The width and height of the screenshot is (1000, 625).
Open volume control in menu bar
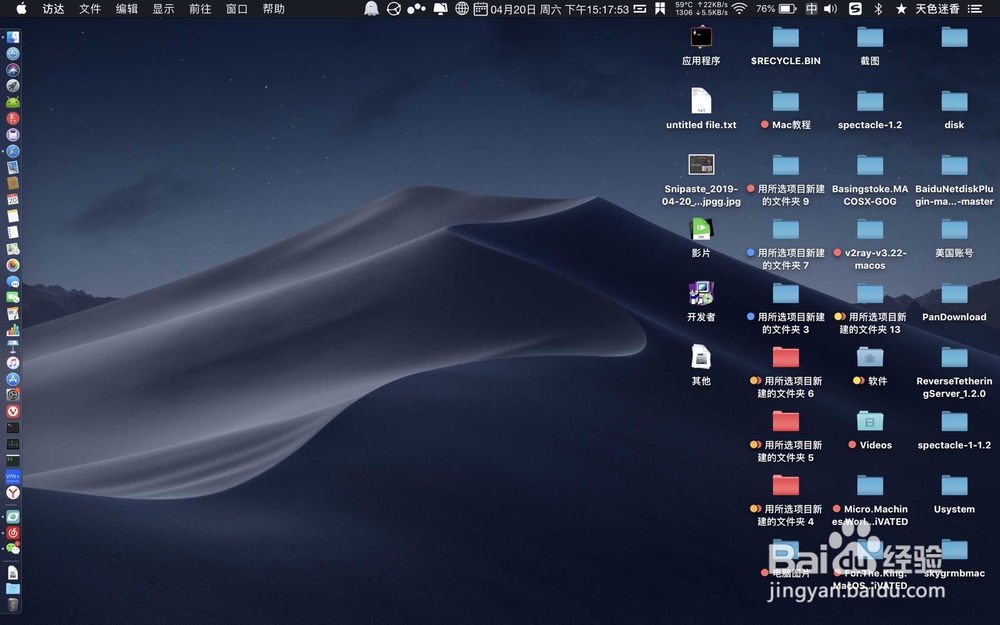click(x=830, y=9)
